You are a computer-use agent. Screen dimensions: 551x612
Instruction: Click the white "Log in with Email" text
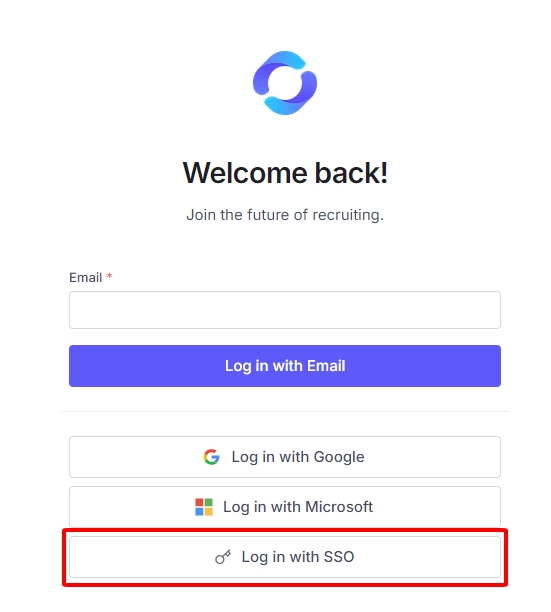(285, 366)
